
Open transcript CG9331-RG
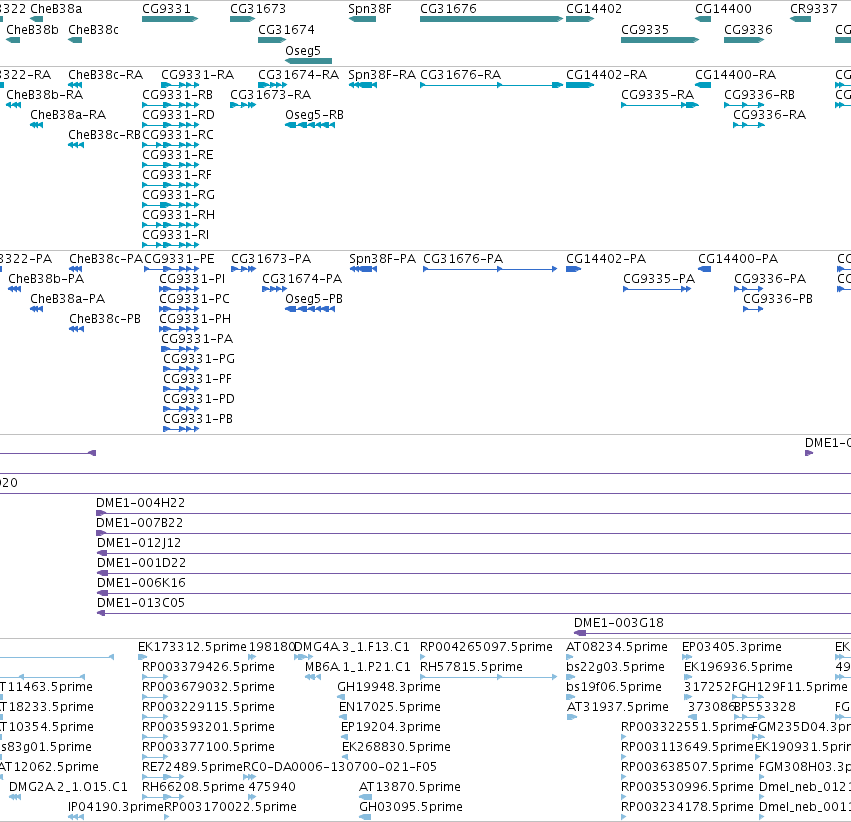click(178, 194)
